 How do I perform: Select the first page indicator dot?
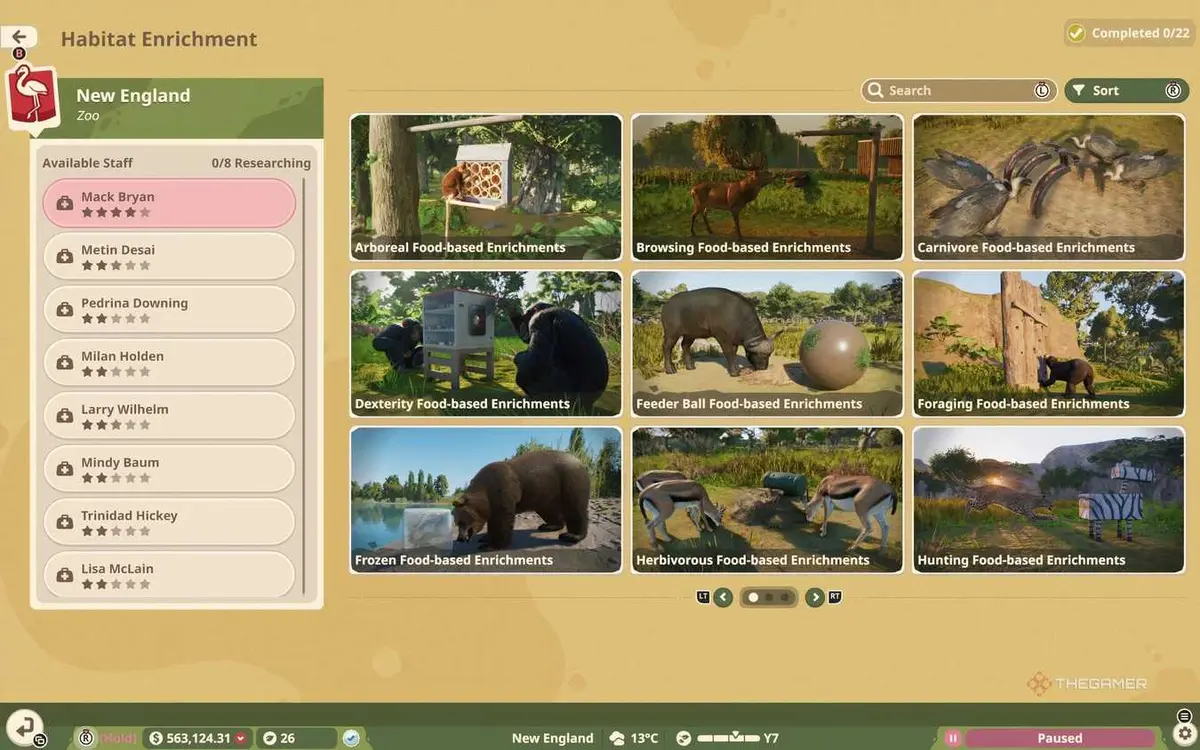point(753,597)
